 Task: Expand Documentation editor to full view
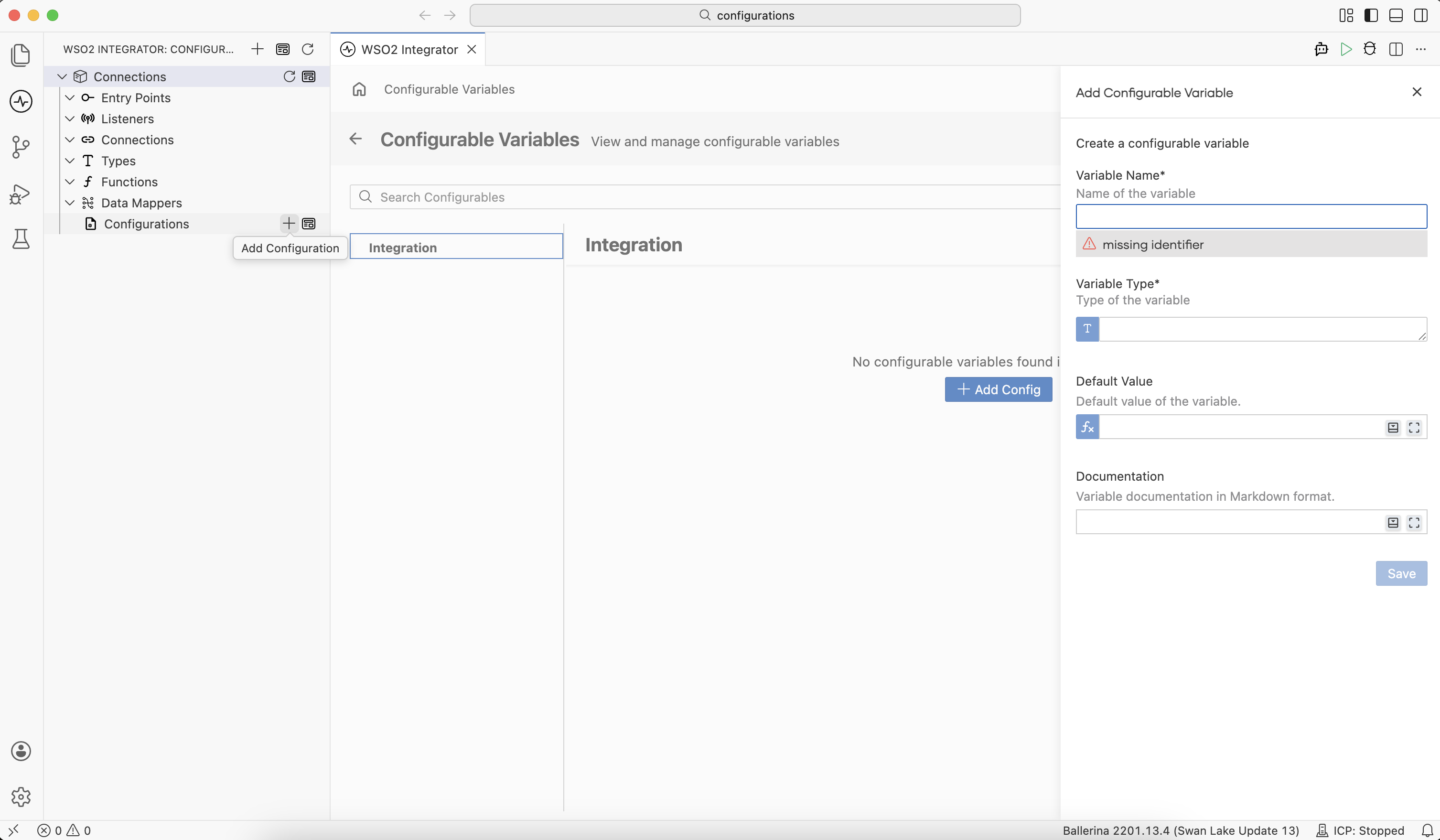coord(1414,522)
